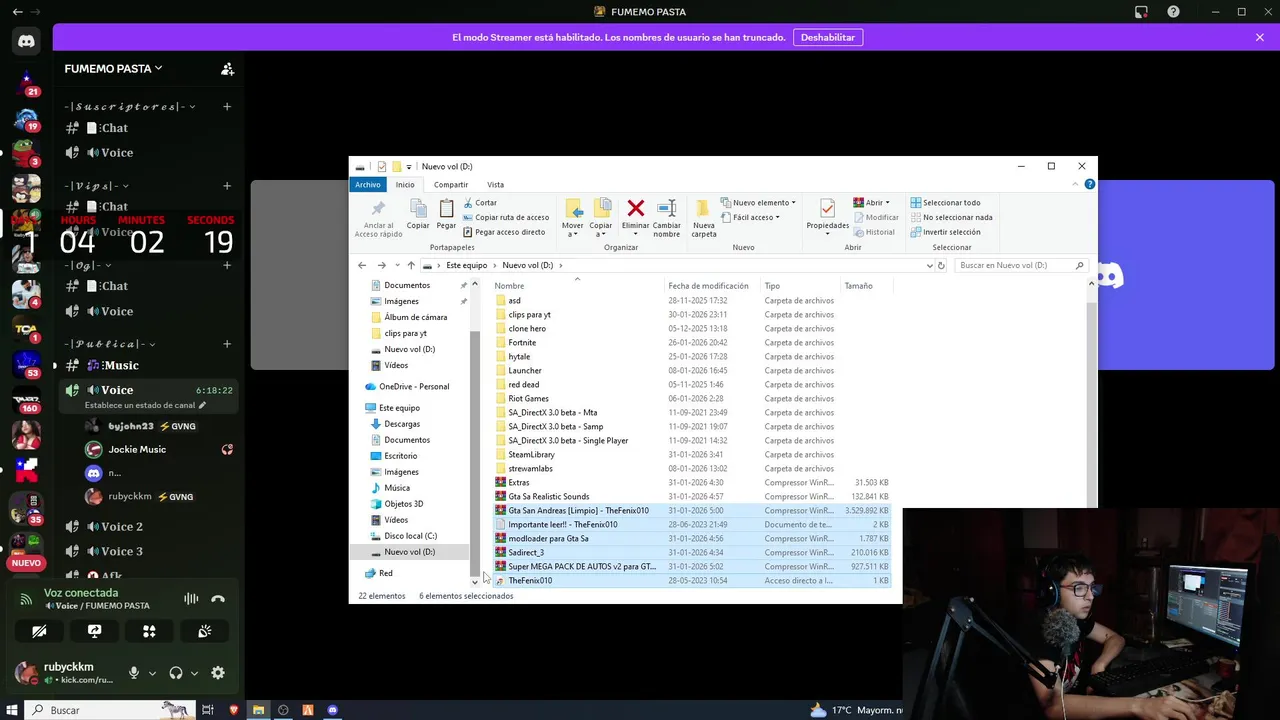
Task: Collapse the Suscriptores channel category
Action: [130, 107]
